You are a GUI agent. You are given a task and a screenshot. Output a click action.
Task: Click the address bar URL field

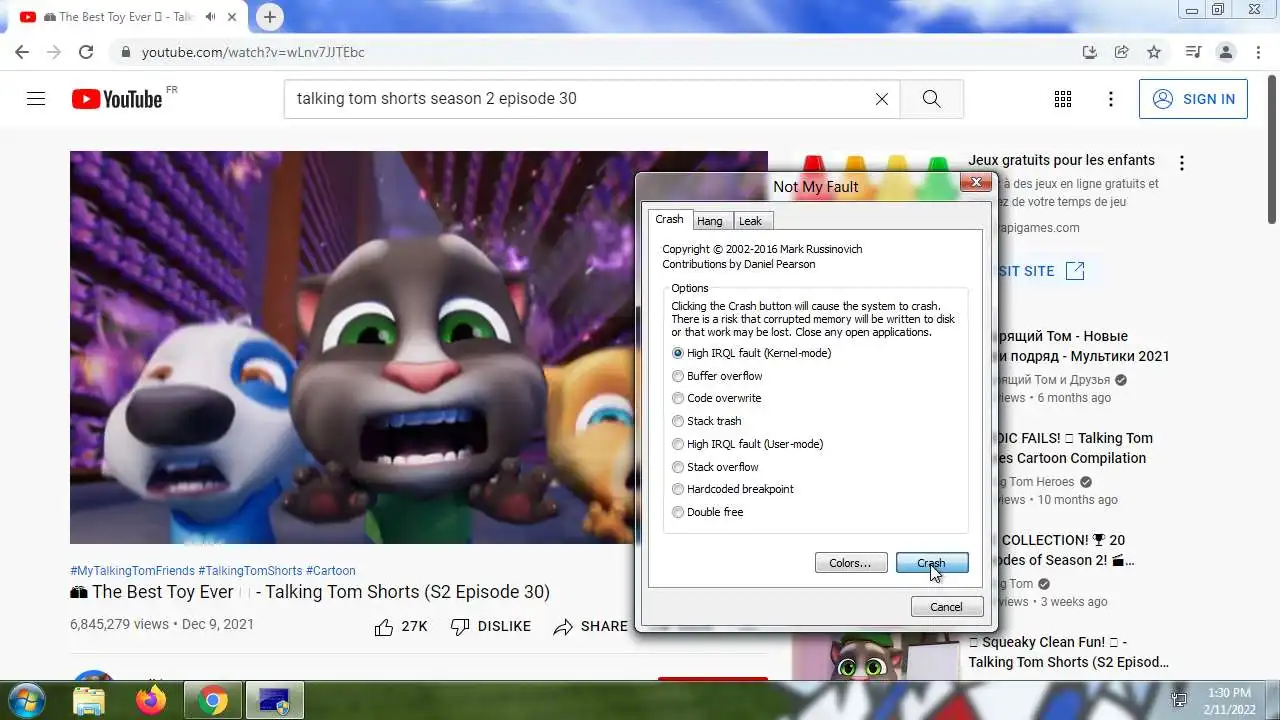point(590,52)
